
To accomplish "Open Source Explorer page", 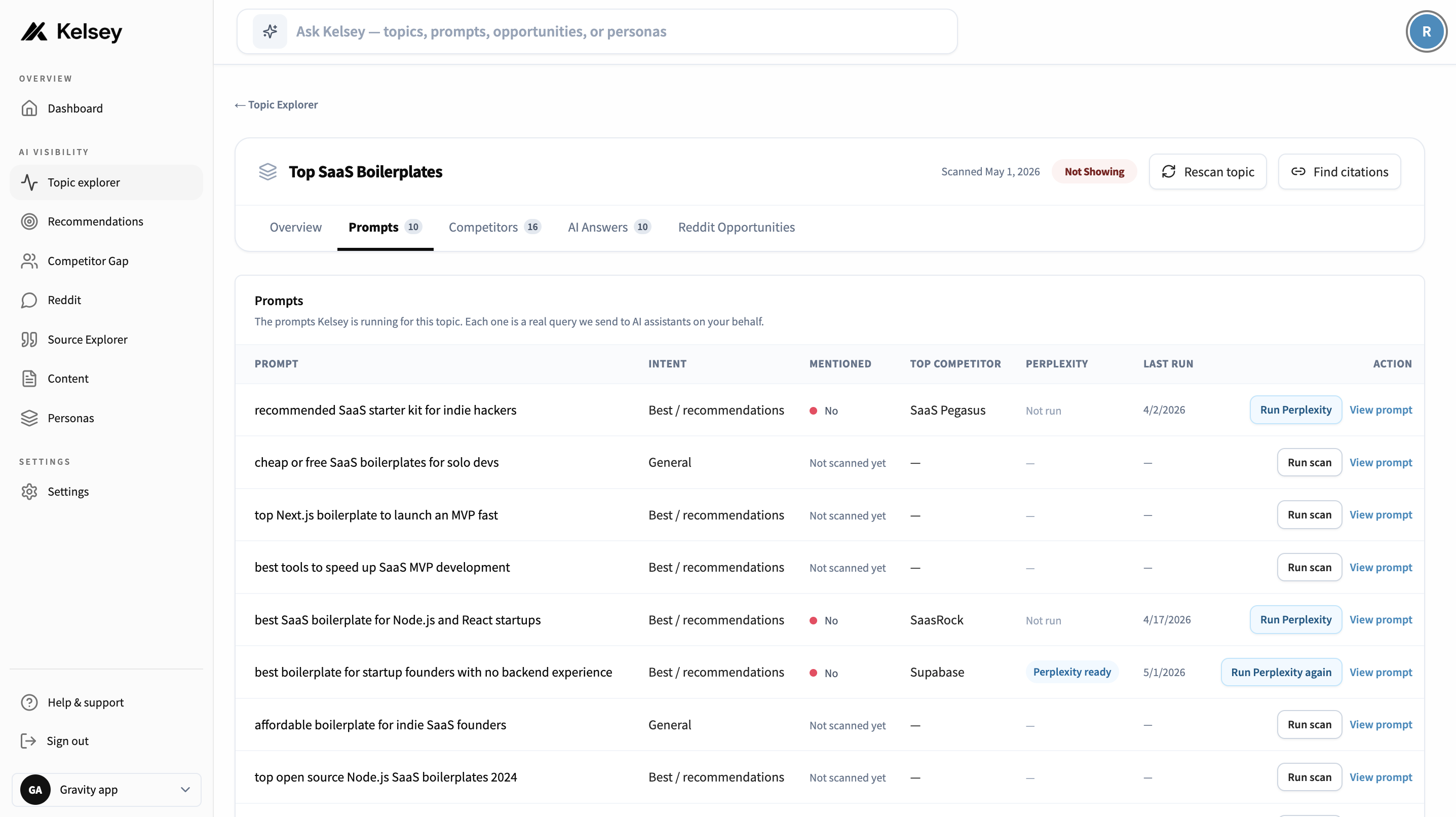I will 106,339.
